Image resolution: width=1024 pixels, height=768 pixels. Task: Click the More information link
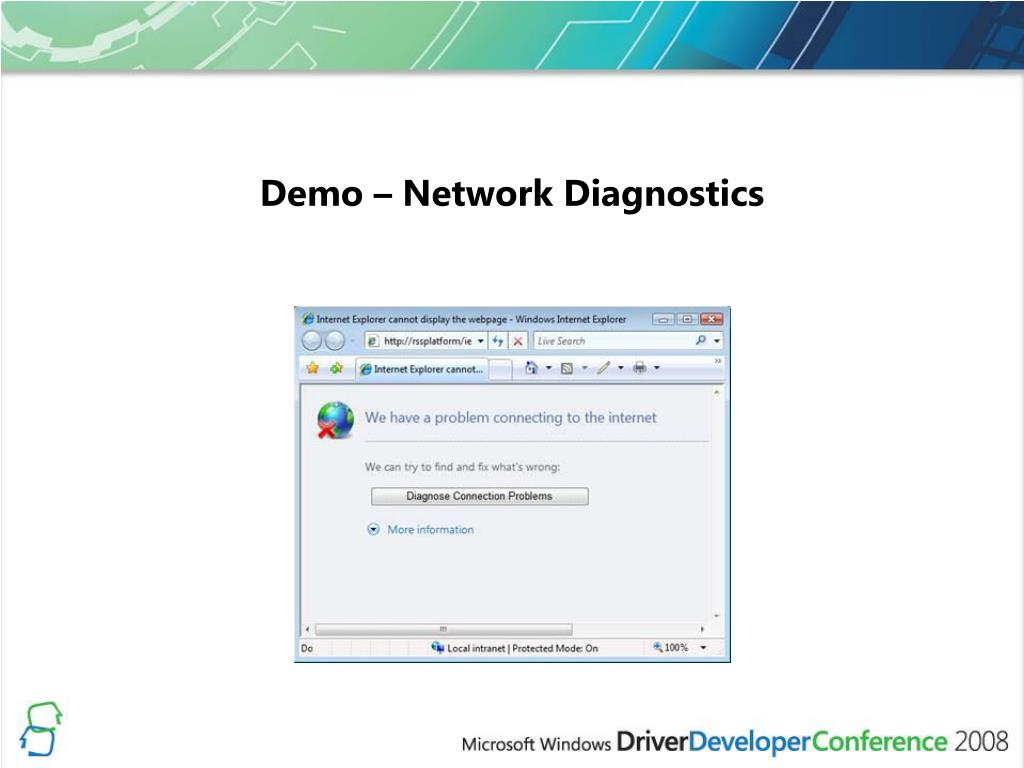point(430,530)
